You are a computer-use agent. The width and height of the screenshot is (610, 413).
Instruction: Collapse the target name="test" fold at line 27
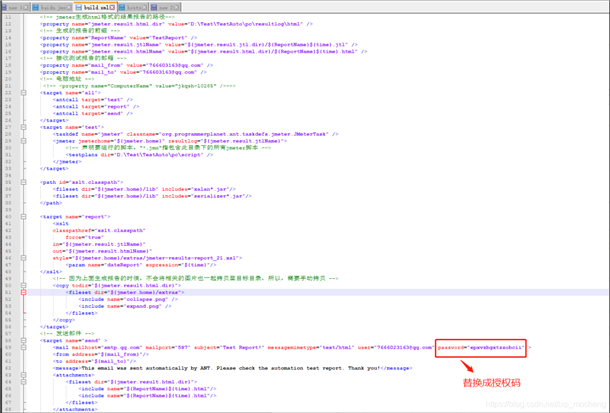pos(24,127)
